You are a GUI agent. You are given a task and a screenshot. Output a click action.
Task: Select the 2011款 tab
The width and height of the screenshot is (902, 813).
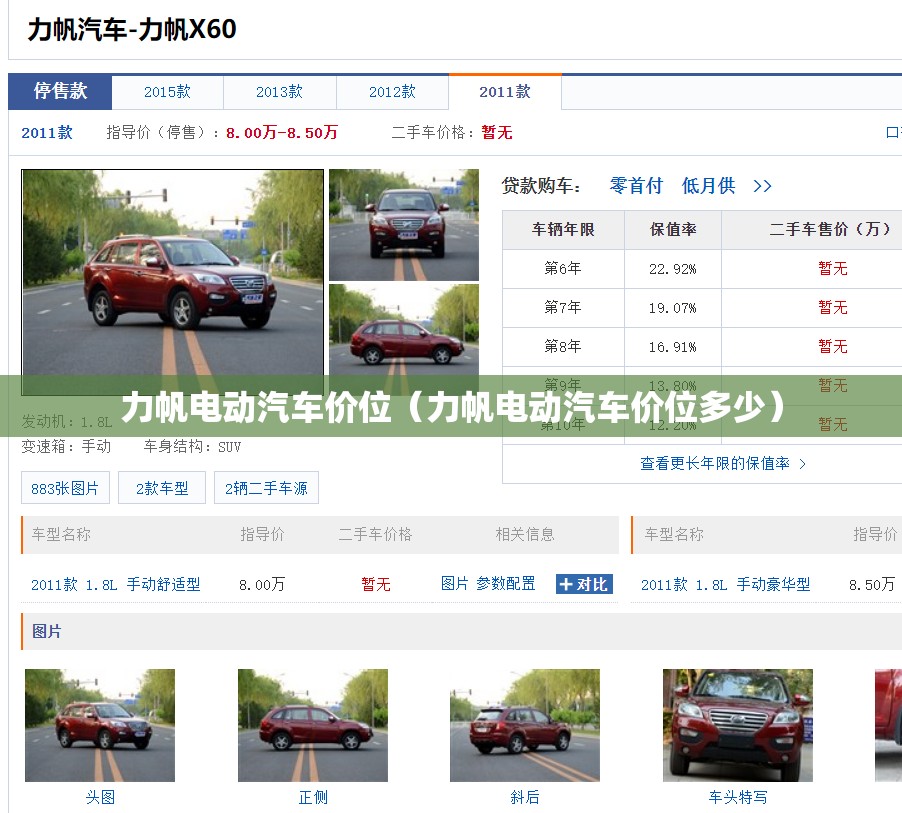[x=505, y=92]
